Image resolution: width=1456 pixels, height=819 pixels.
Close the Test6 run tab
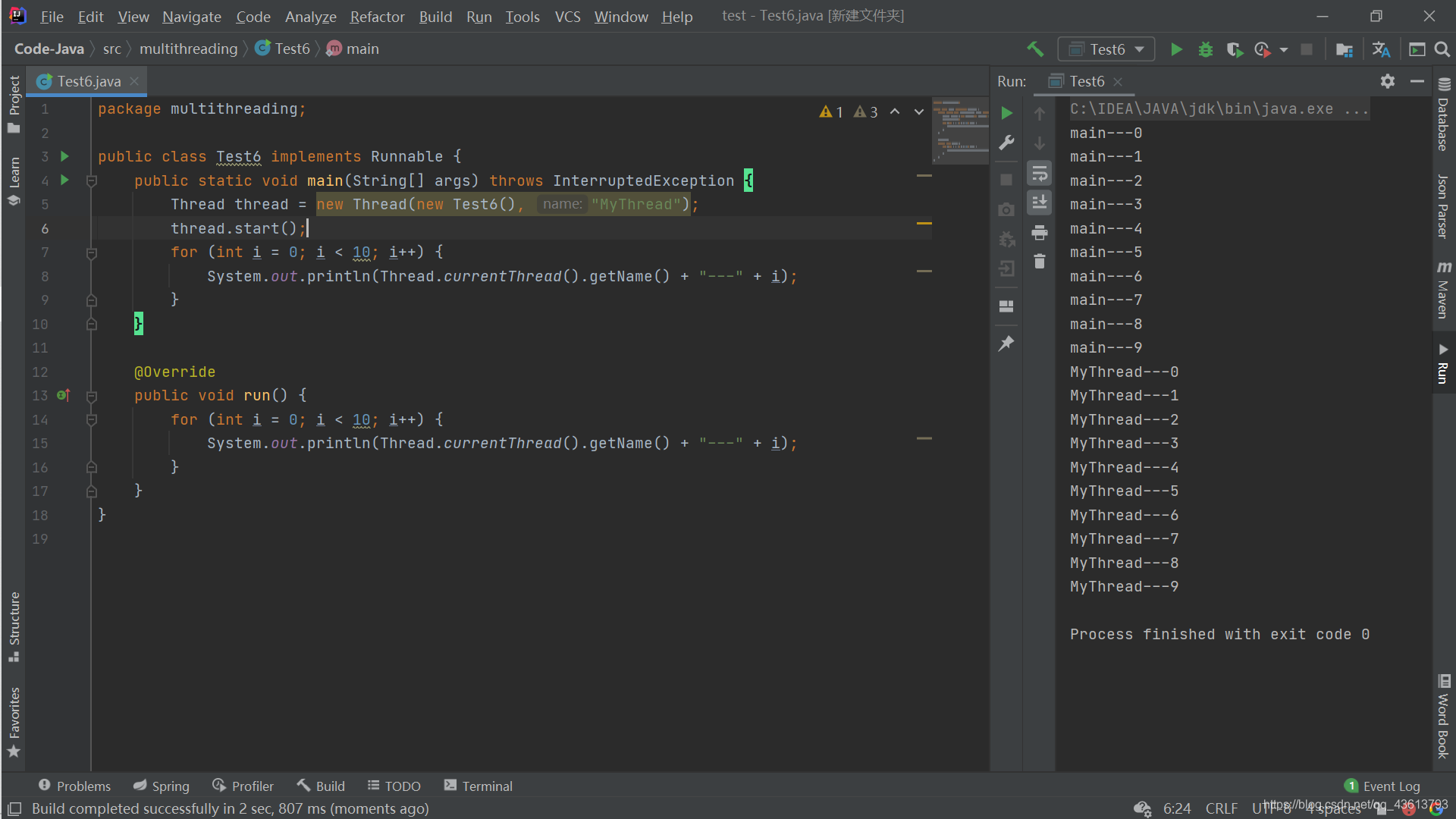tap(1118, 82)
